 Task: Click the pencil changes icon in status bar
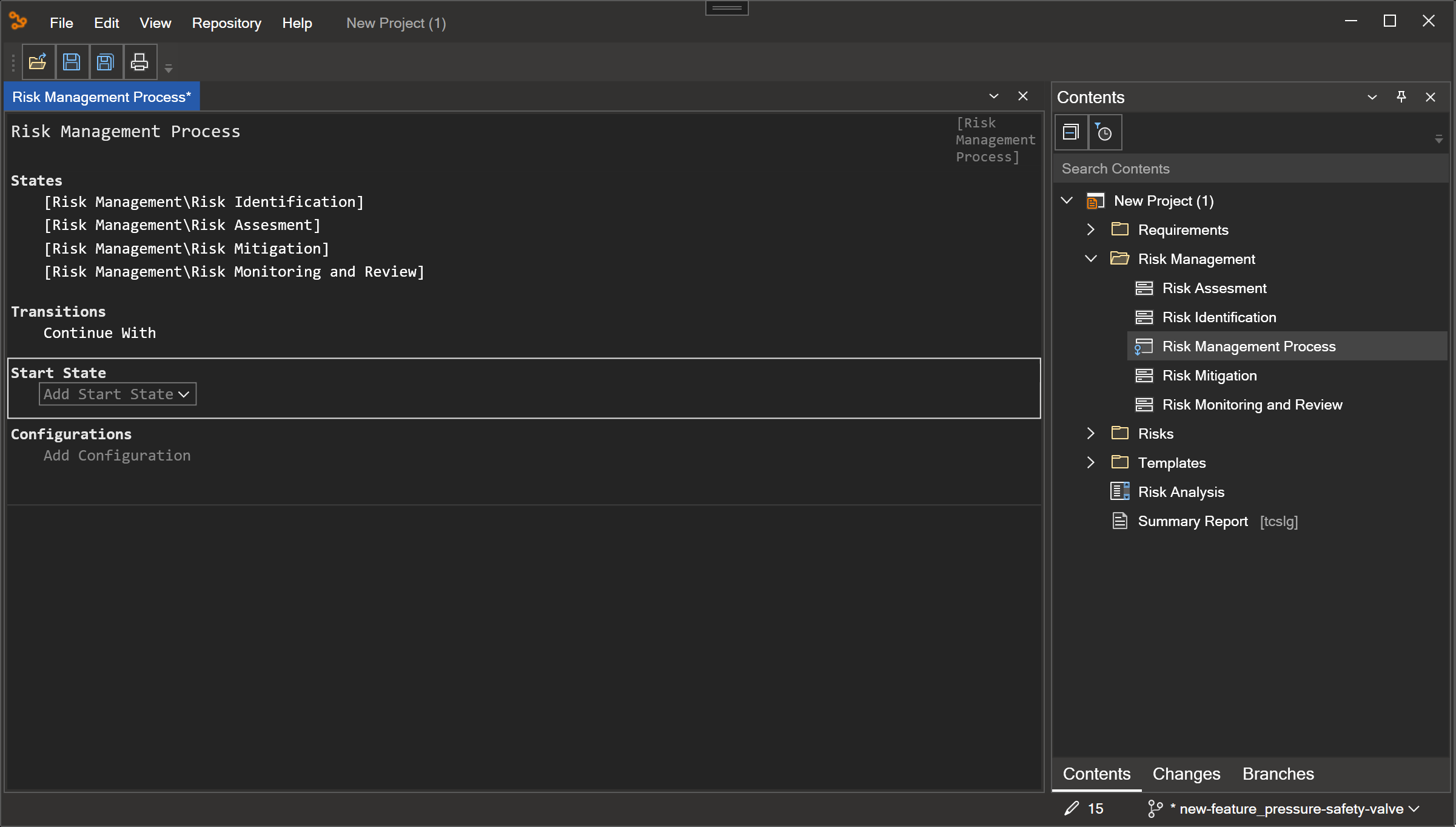click(1072, 808)
